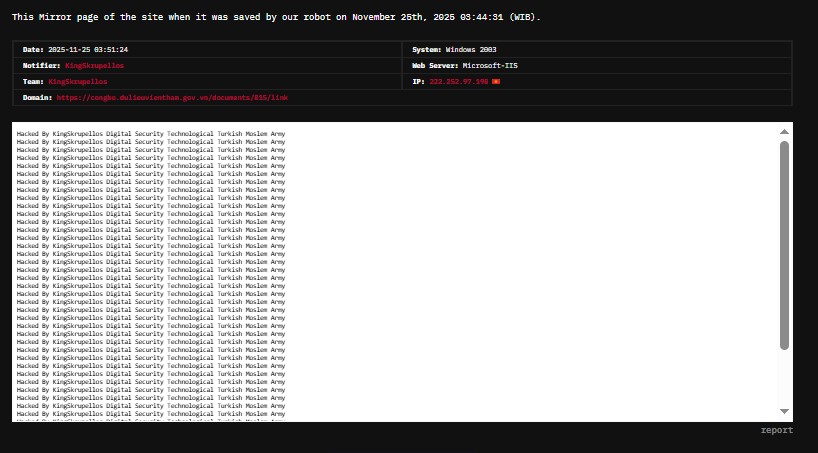Click the 'Team:' field label
This screenshot has height=453, width=818.
33,81
